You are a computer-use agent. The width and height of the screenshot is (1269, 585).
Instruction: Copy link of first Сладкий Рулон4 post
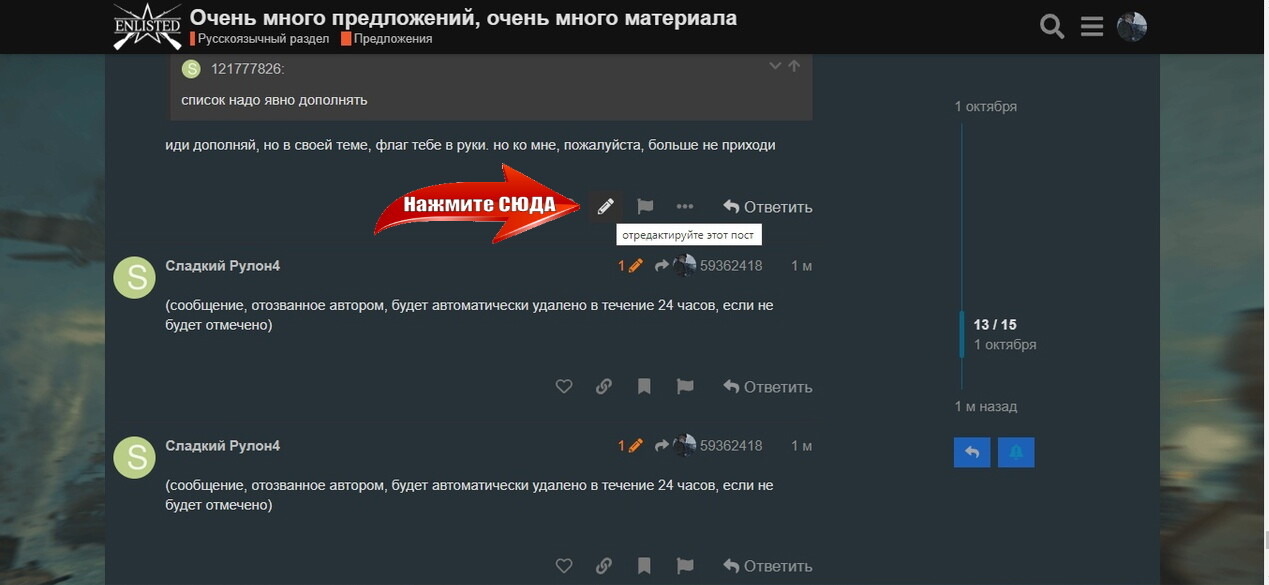tap(604, 387)
